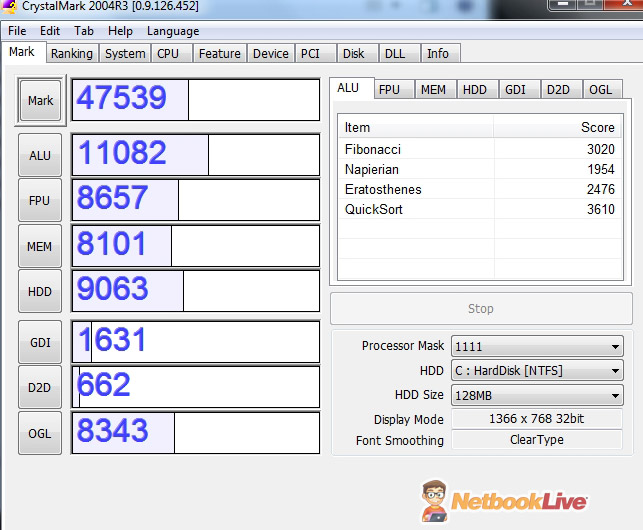Click the total Mark score 47539

coord(122,98)
